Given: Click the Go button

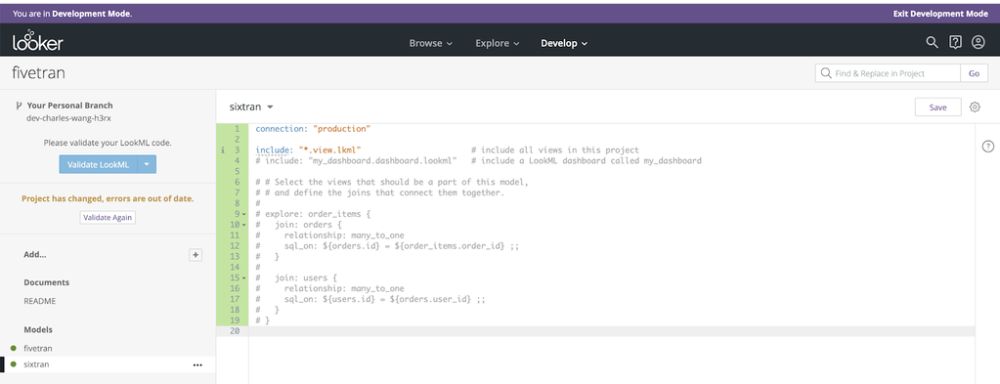Looking at the screenshot, I should [x=974, y=73].
